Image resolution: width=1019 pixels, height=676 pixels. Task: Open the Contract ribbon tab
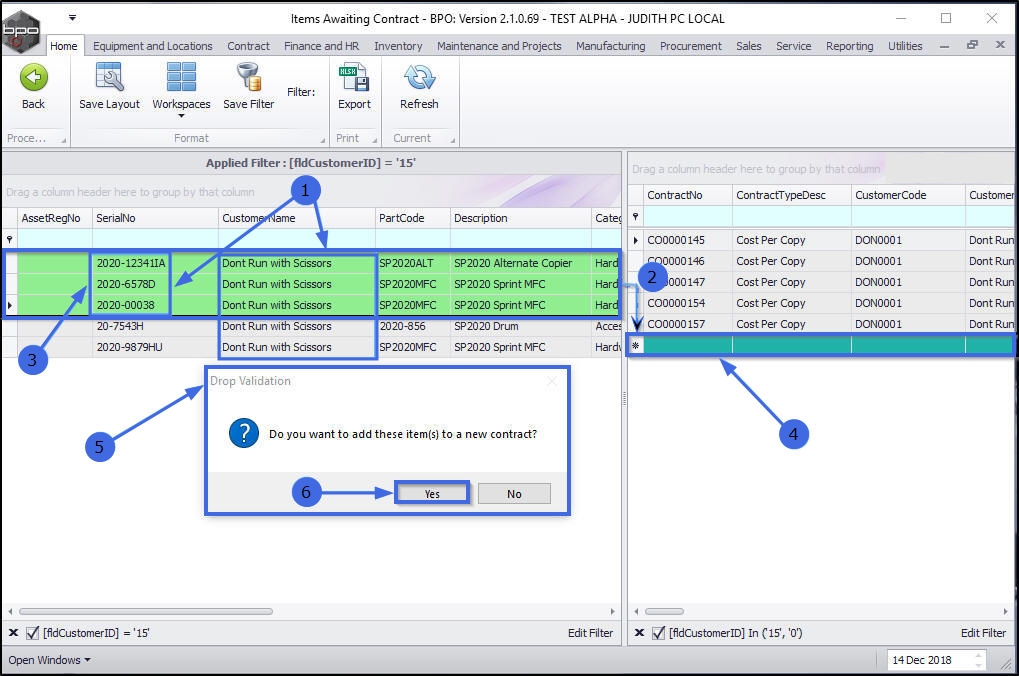248,46
